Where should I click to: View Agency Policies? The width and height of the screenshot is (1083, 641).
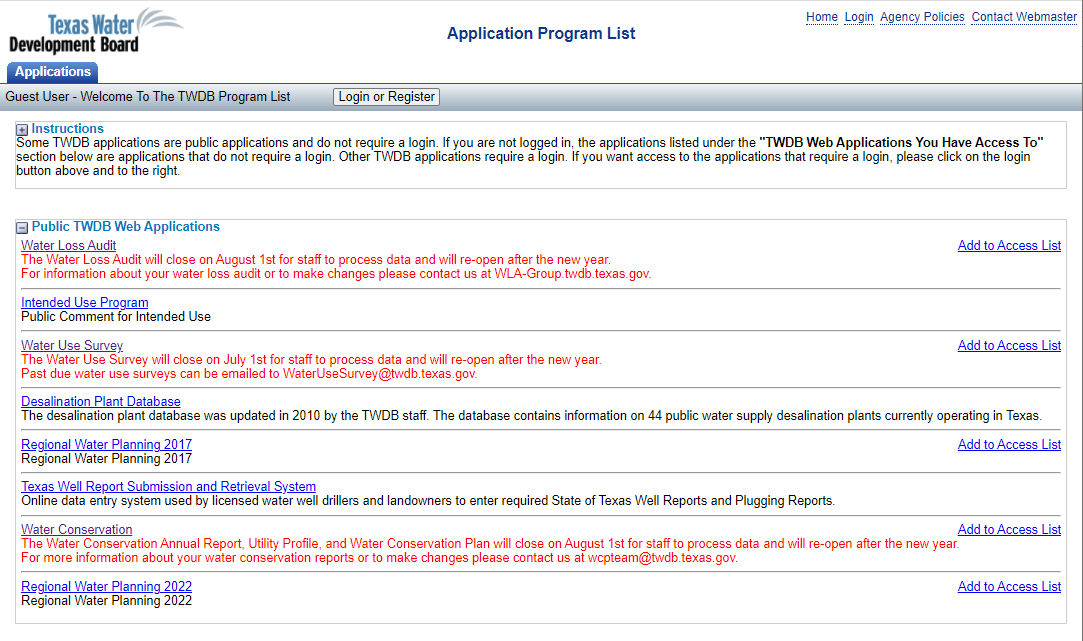922,17
